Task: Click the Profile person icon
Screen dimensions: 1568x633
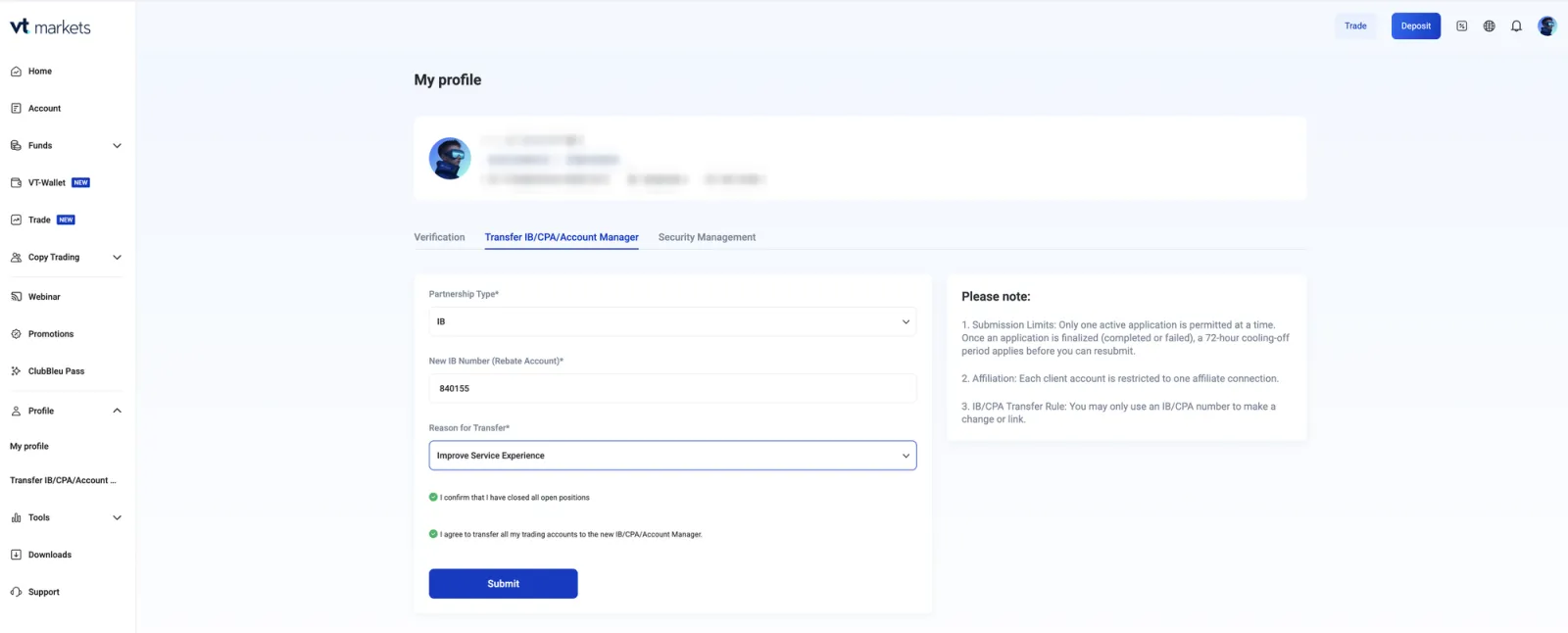Action: click(x=16, y=412)
